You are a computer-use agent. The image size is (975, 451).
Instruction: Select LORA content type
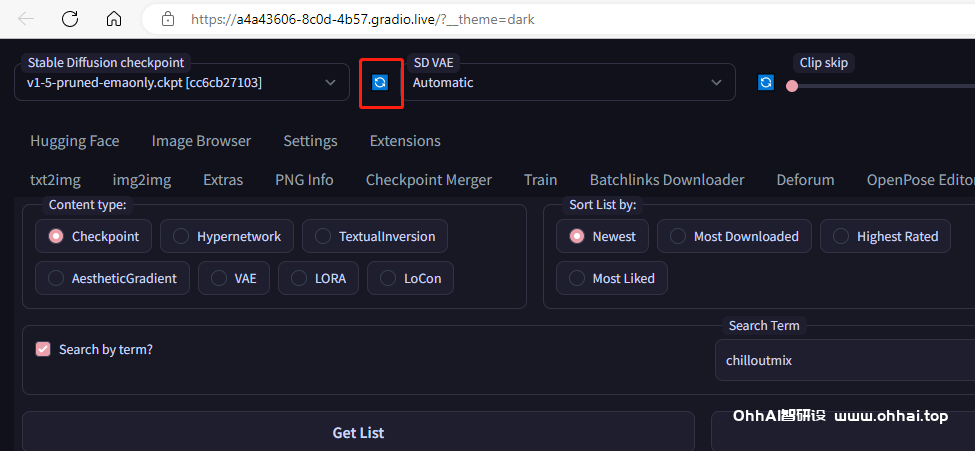click(318, 278)
